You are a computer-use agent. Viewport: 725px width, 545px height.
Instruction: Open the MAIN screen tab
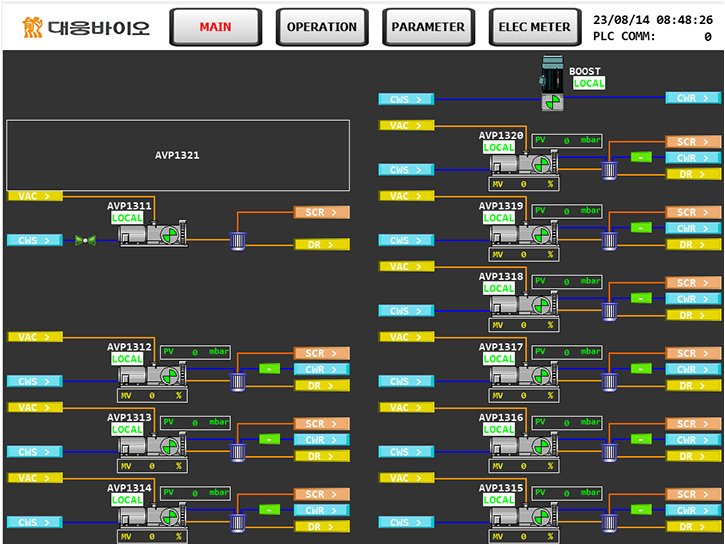[215, 27]
